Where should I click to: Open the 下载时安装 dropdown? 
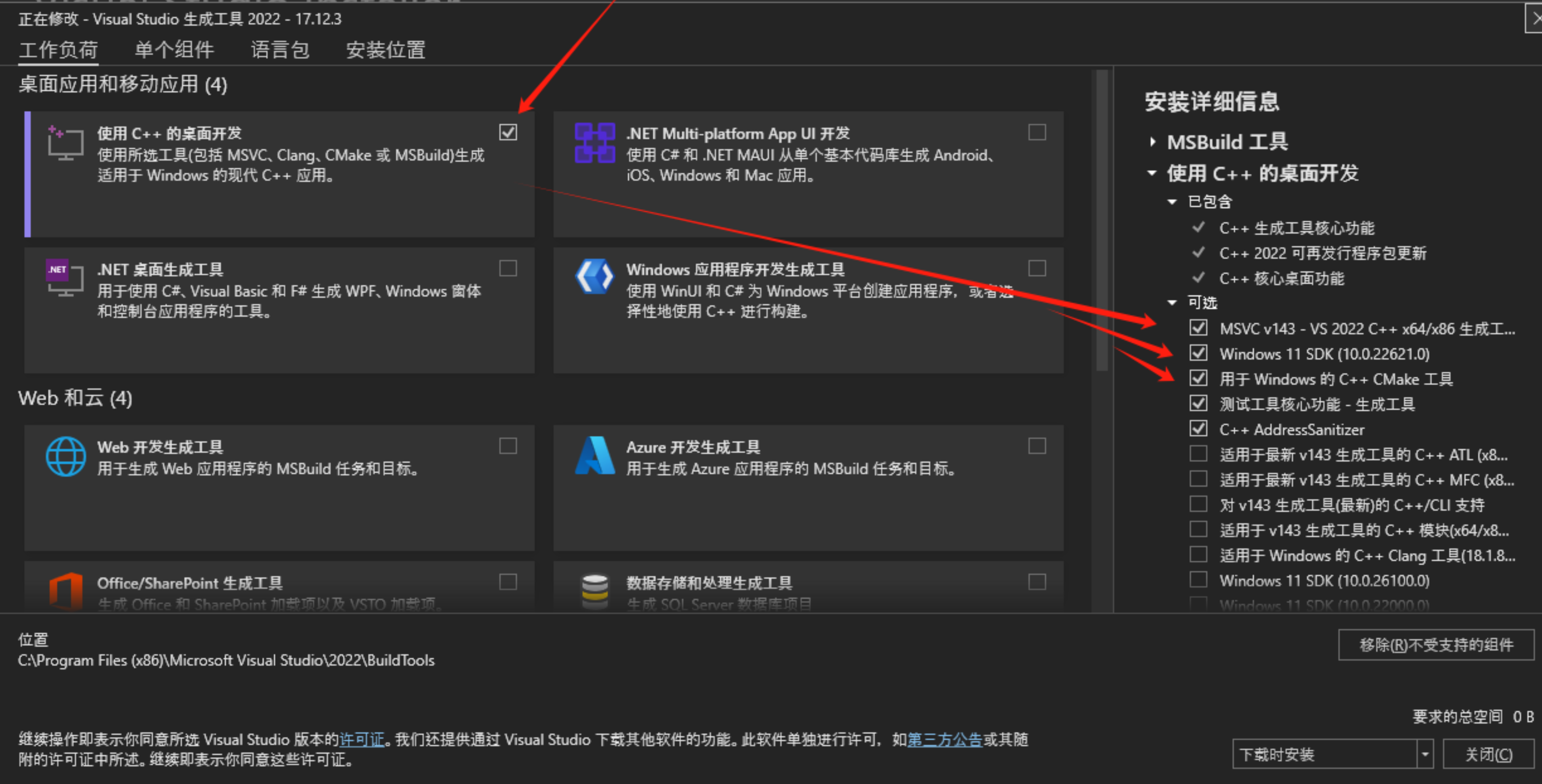click(1425, 753)
